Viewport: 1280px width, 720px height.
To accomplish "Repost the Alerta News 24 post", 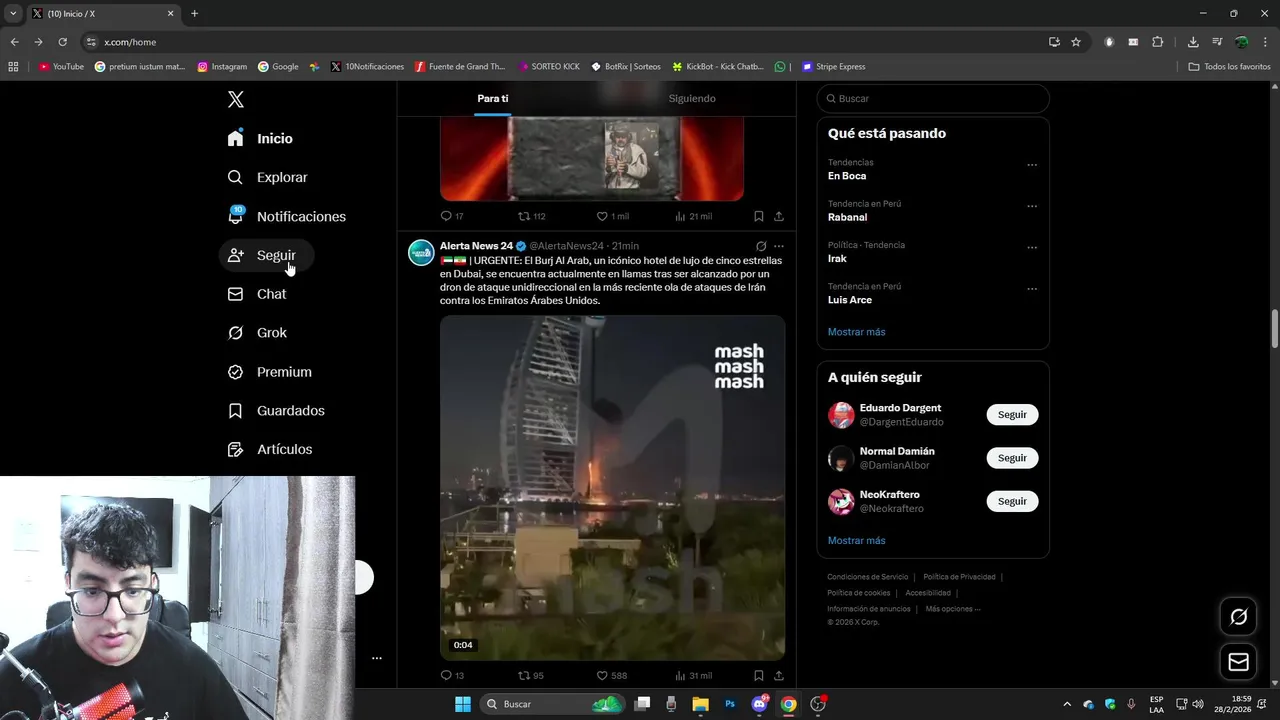I will coord(530,676).
